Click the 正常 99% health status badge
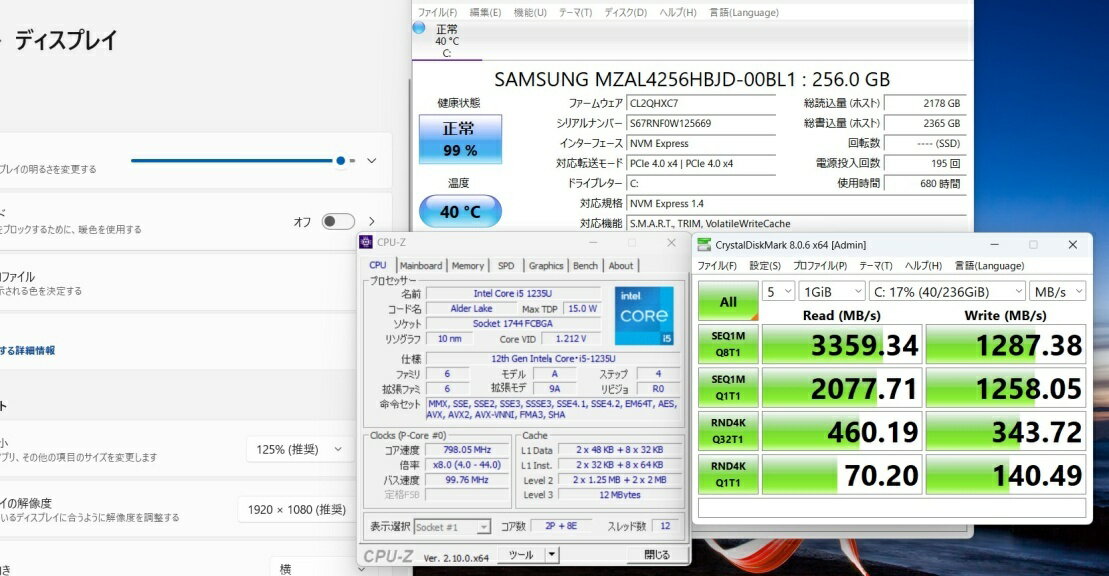The width and height of the screenshot is (1109, 576). [459, 139]
